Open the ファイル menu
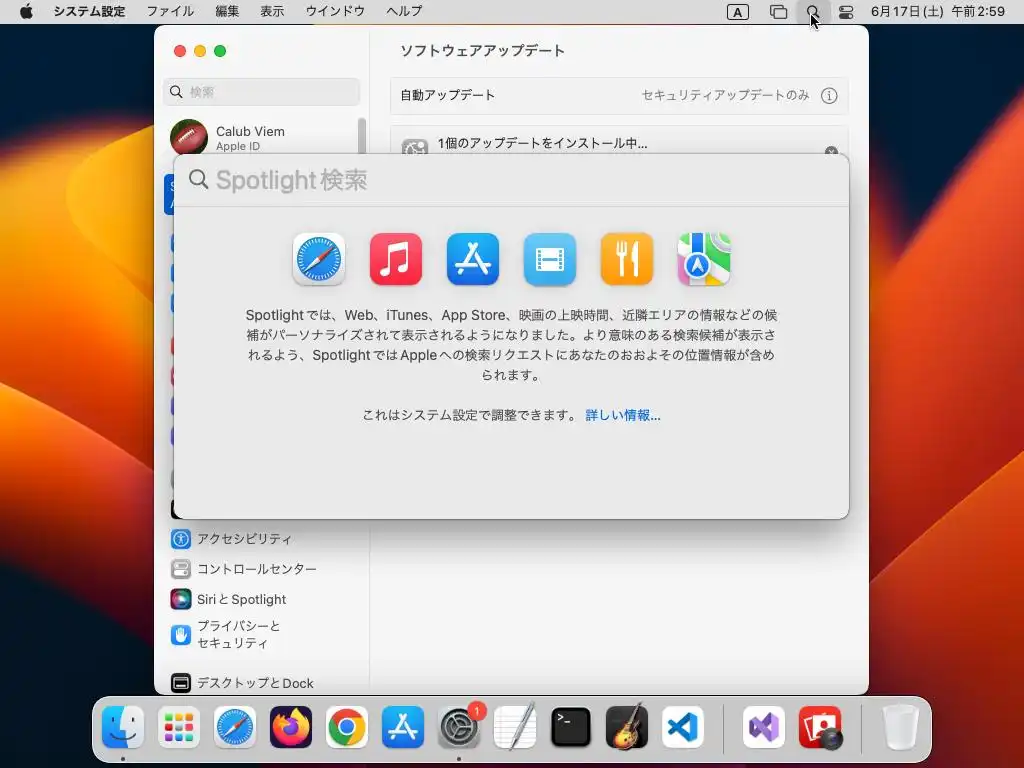Screen dimensions: 1024x768 pyautogui.click(x=170, y=11)
